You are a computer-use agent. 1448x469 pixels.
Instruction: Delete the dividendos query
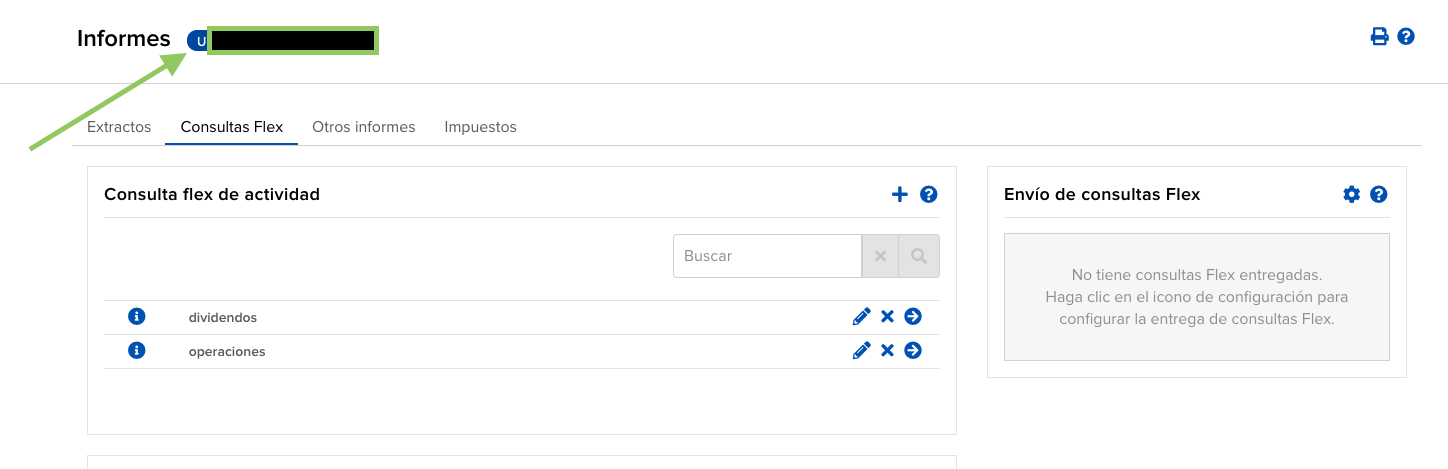pos(887,317)
